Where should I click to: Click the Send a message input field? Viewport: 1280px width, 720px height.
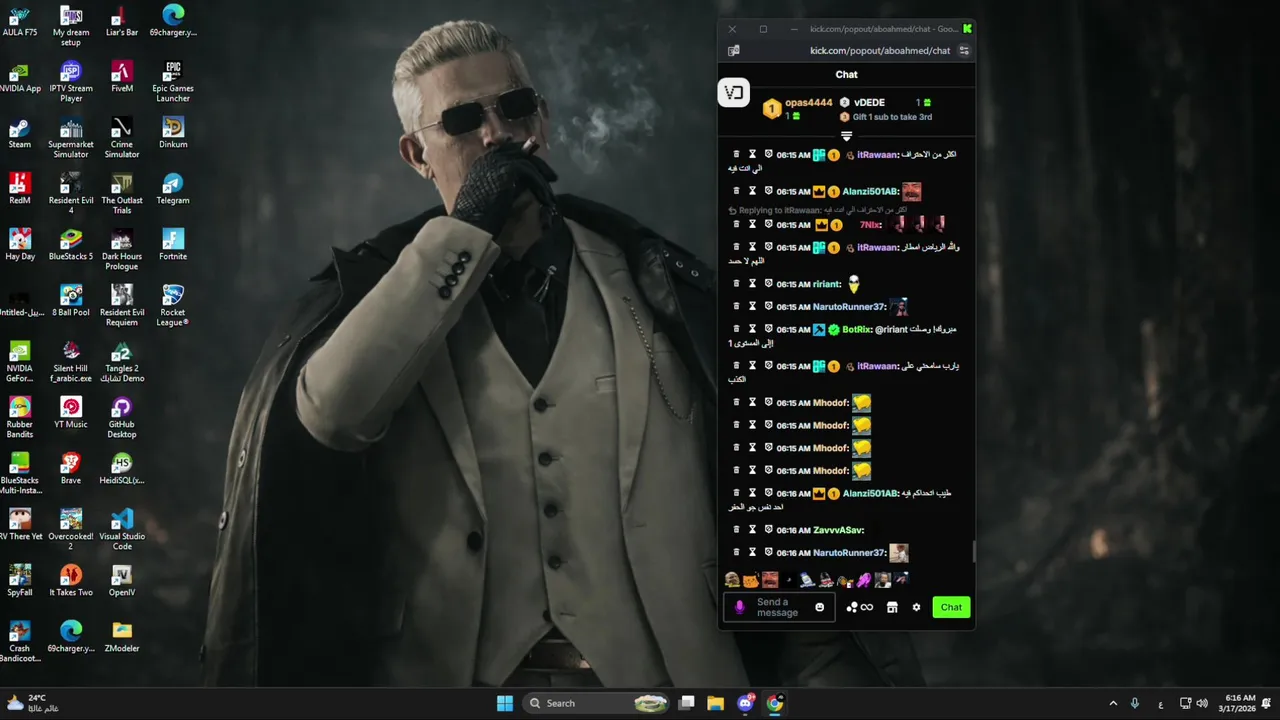coord(778,607)
